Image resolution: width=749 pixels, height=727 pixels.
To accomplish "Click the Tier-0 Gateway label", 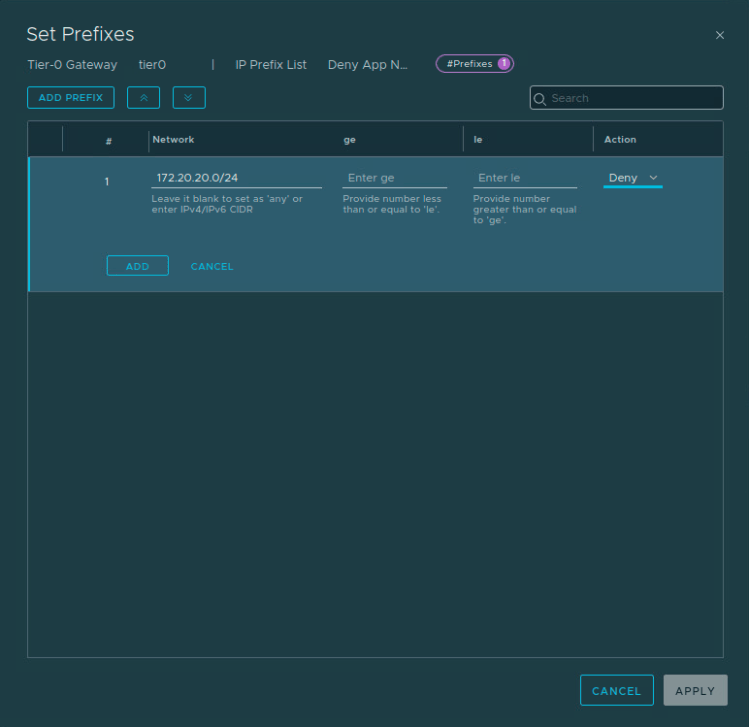I will 72,64.
